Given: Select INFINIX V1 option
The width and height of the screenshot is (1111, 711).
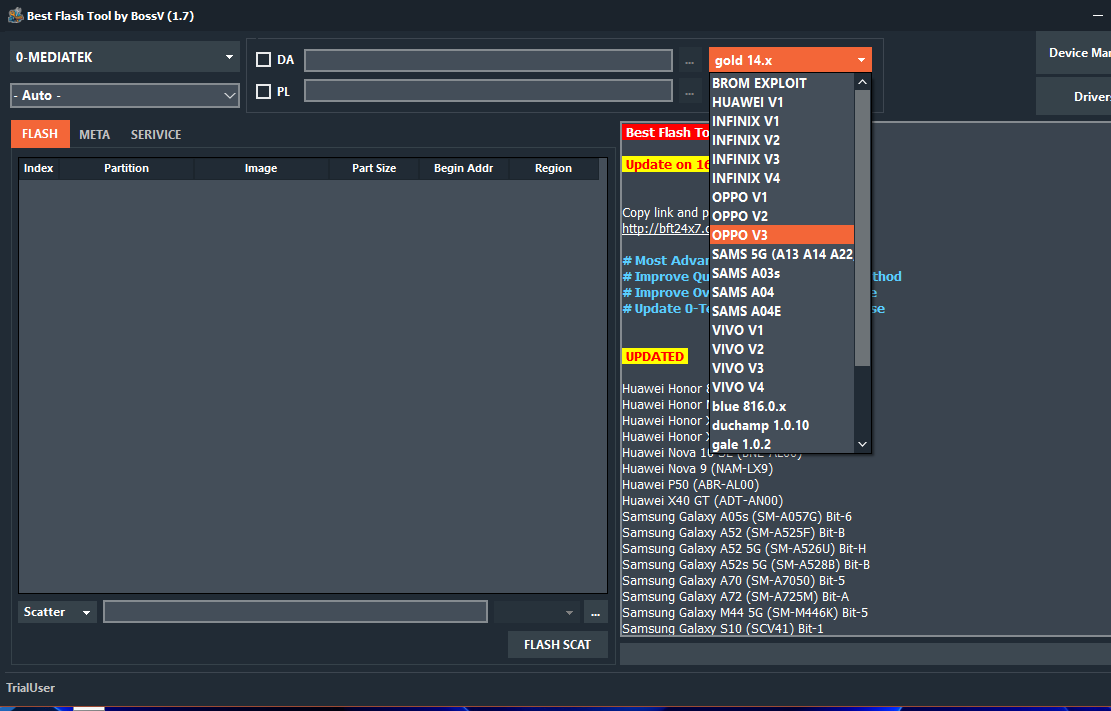Looking at the screenshot, I should tap(782, 121).
